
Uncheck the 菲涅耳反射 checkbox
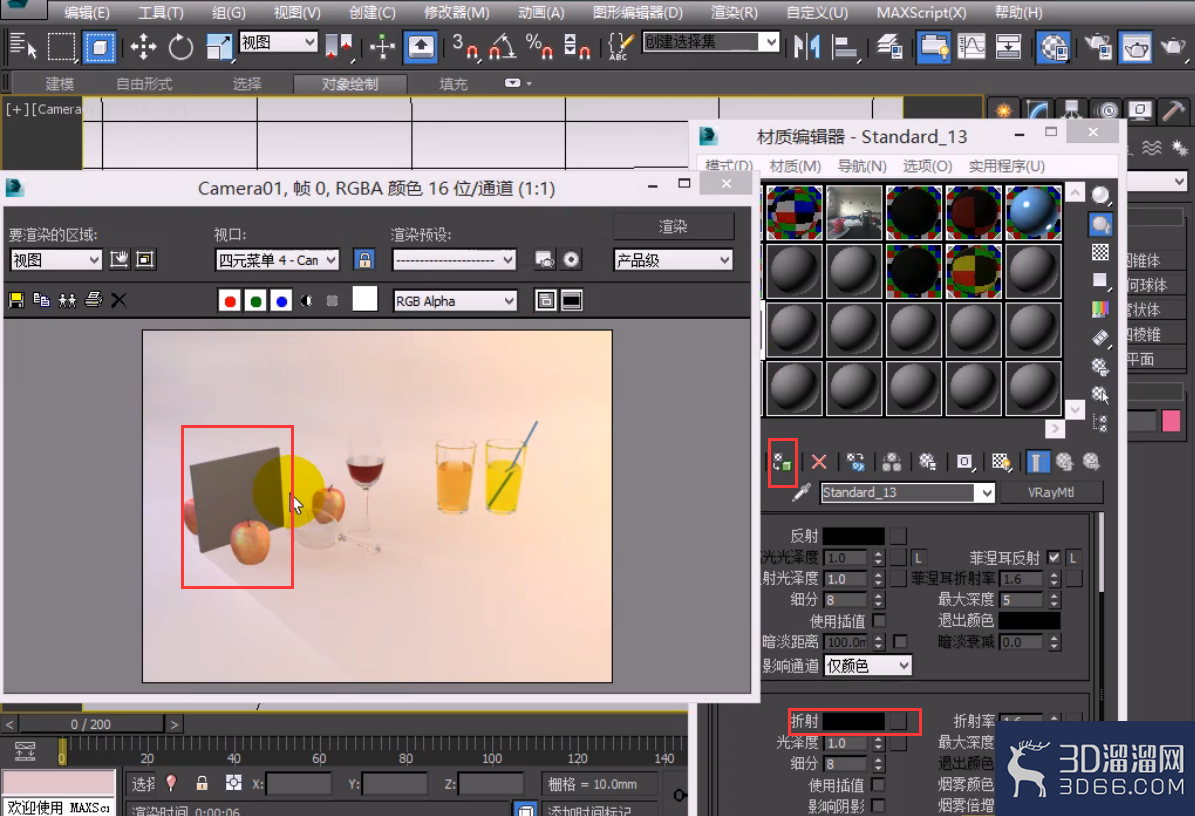click(x=1054, y=558)
